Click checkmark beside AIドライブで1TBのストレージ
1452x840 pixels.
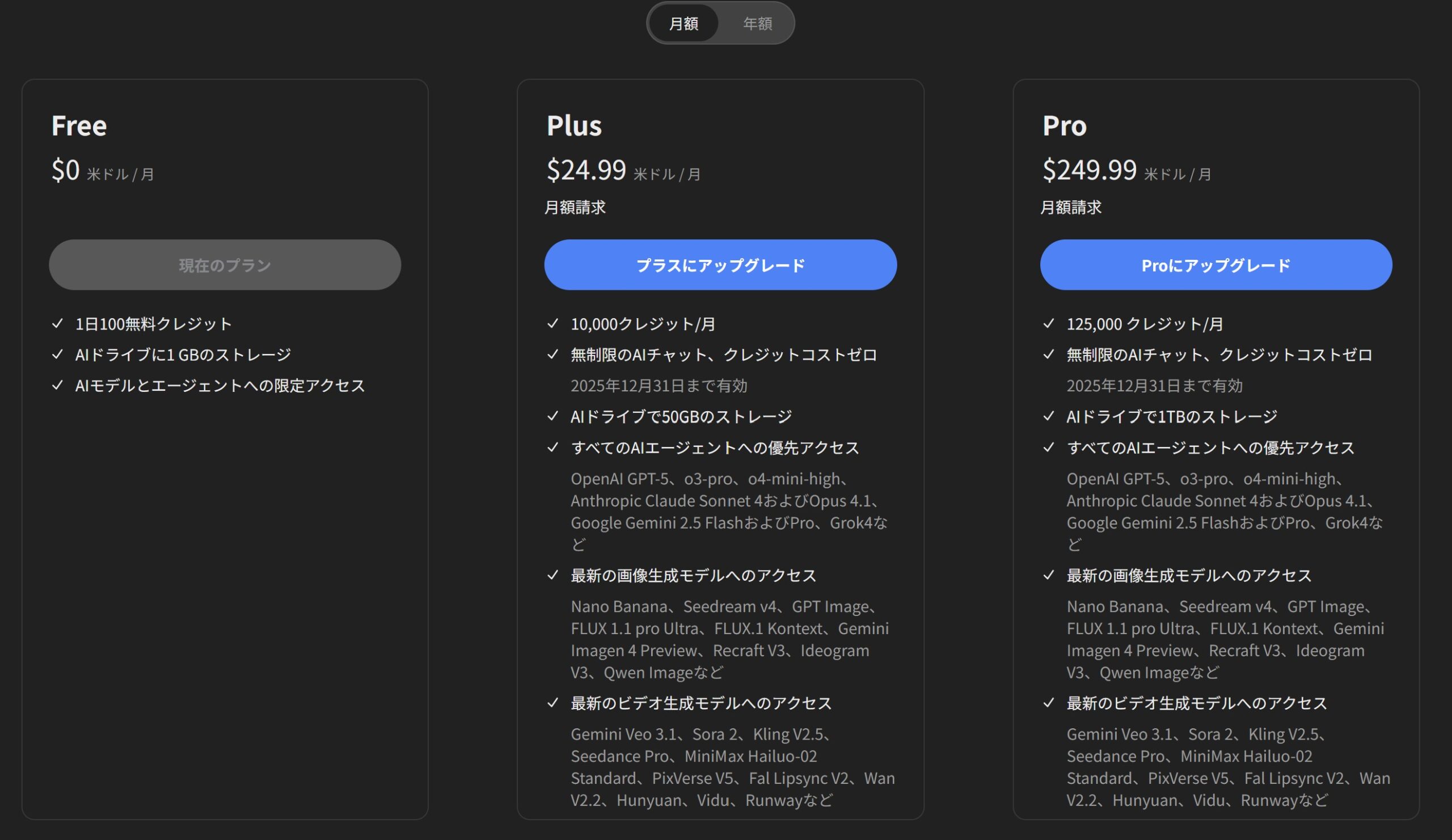click(1048, 416)
